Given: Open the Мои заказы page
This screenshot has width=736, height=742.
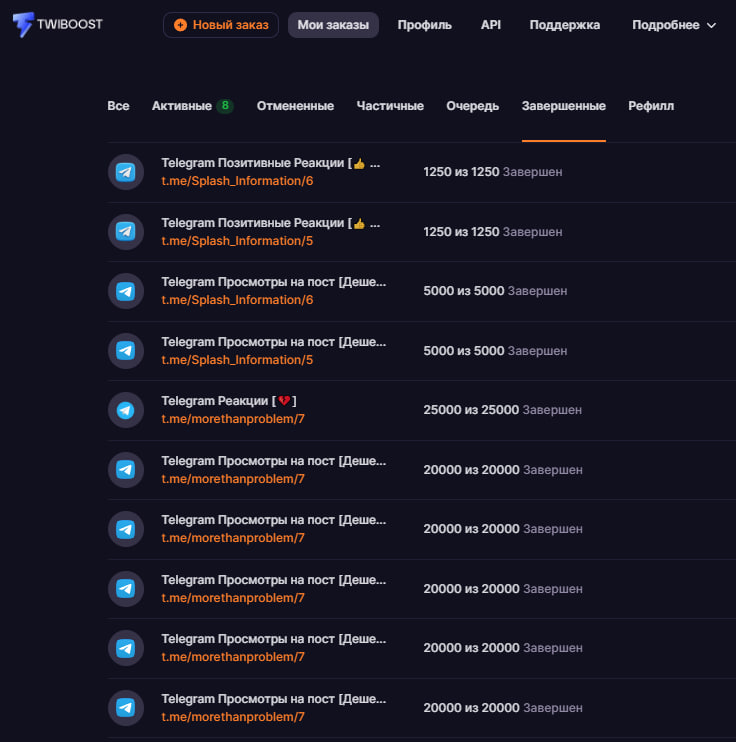Looking at the screenshot, I should click(333, 25).
